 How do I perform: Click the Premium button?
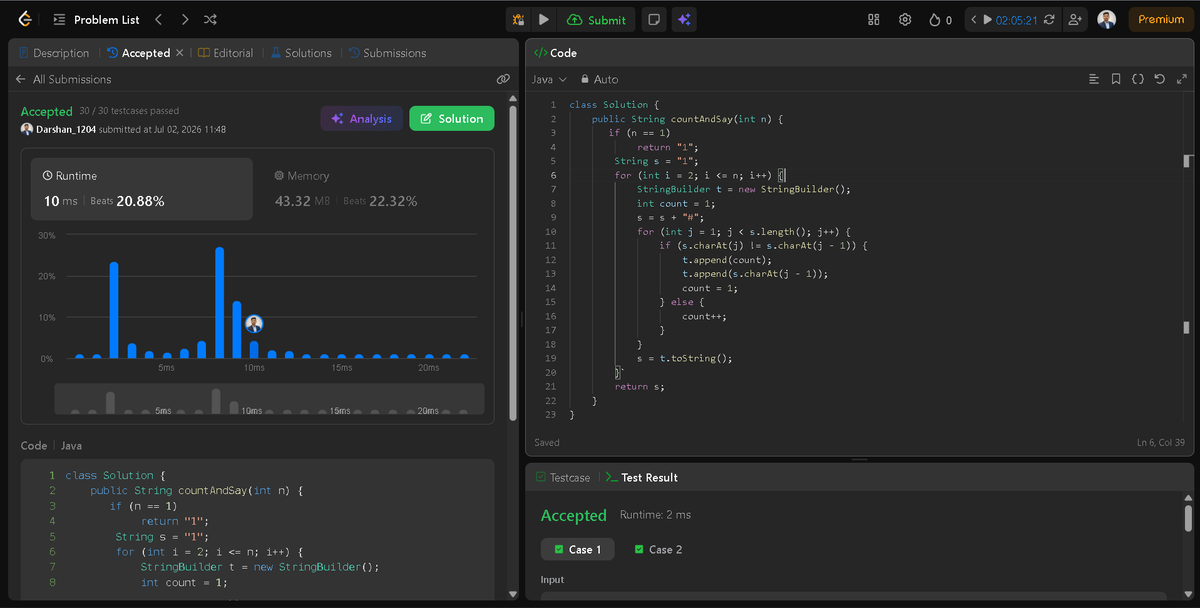(x=1160, y=19)
